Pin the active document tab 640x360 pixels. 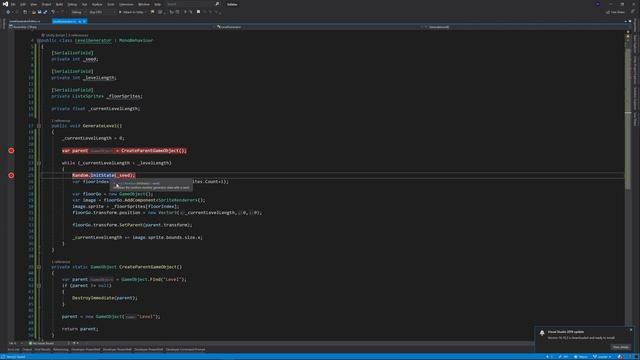[80, 21]
